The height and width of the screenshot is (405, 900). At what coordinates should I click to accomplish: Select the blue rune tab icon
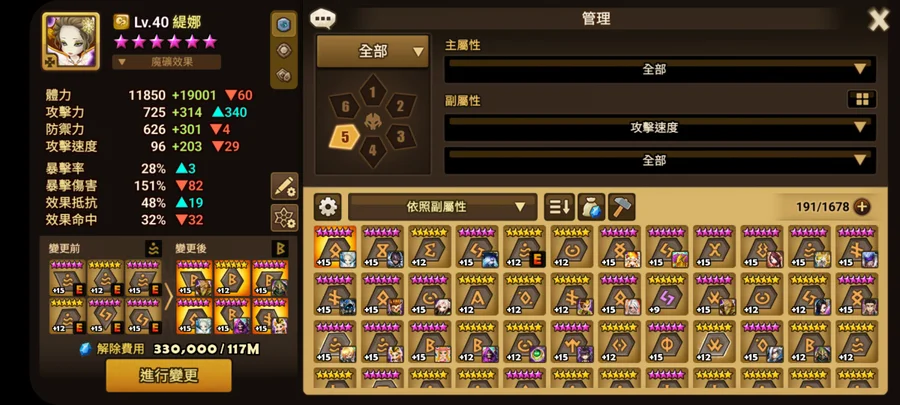click(x=284, y=25)
